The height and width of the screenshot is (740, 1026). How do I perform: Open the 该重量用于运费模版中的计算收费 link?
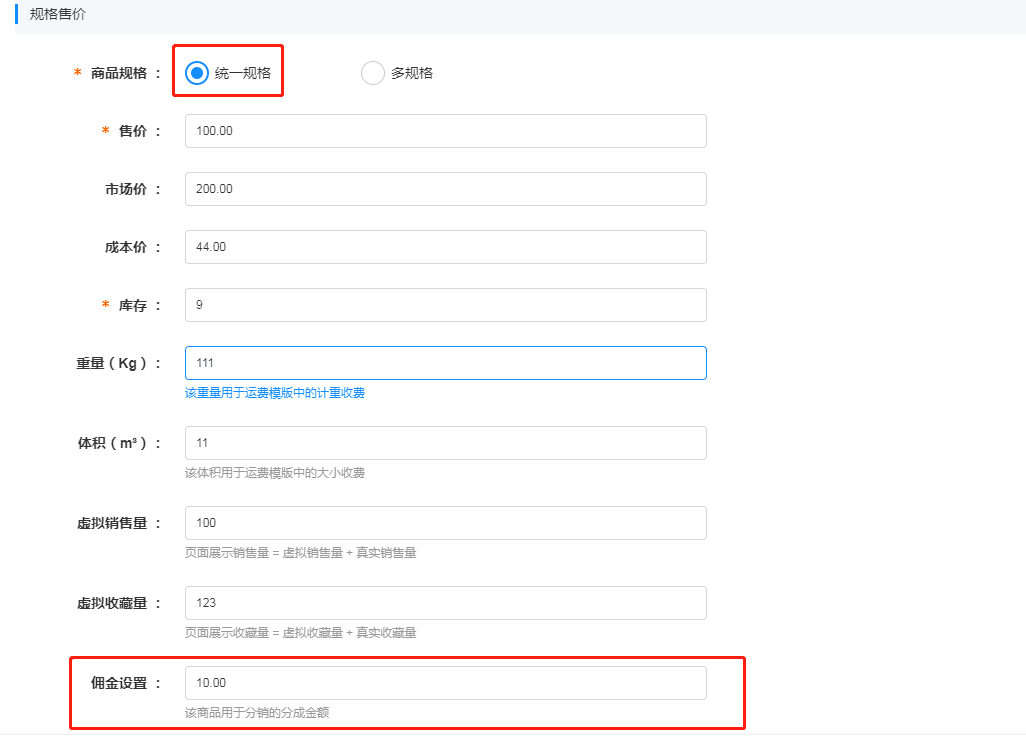point(274,393)
